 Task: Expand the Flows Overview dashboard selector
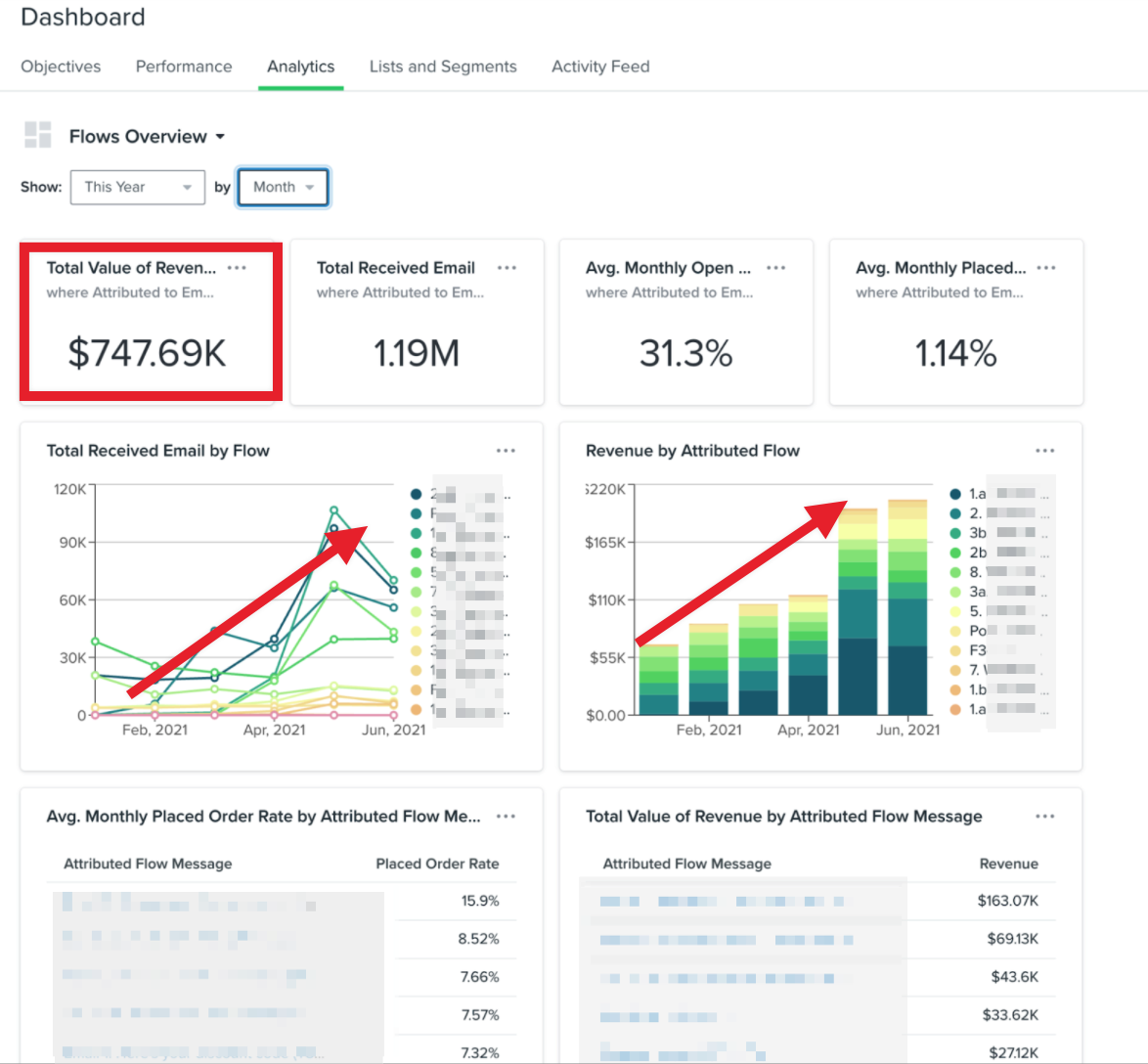[147, 137]
